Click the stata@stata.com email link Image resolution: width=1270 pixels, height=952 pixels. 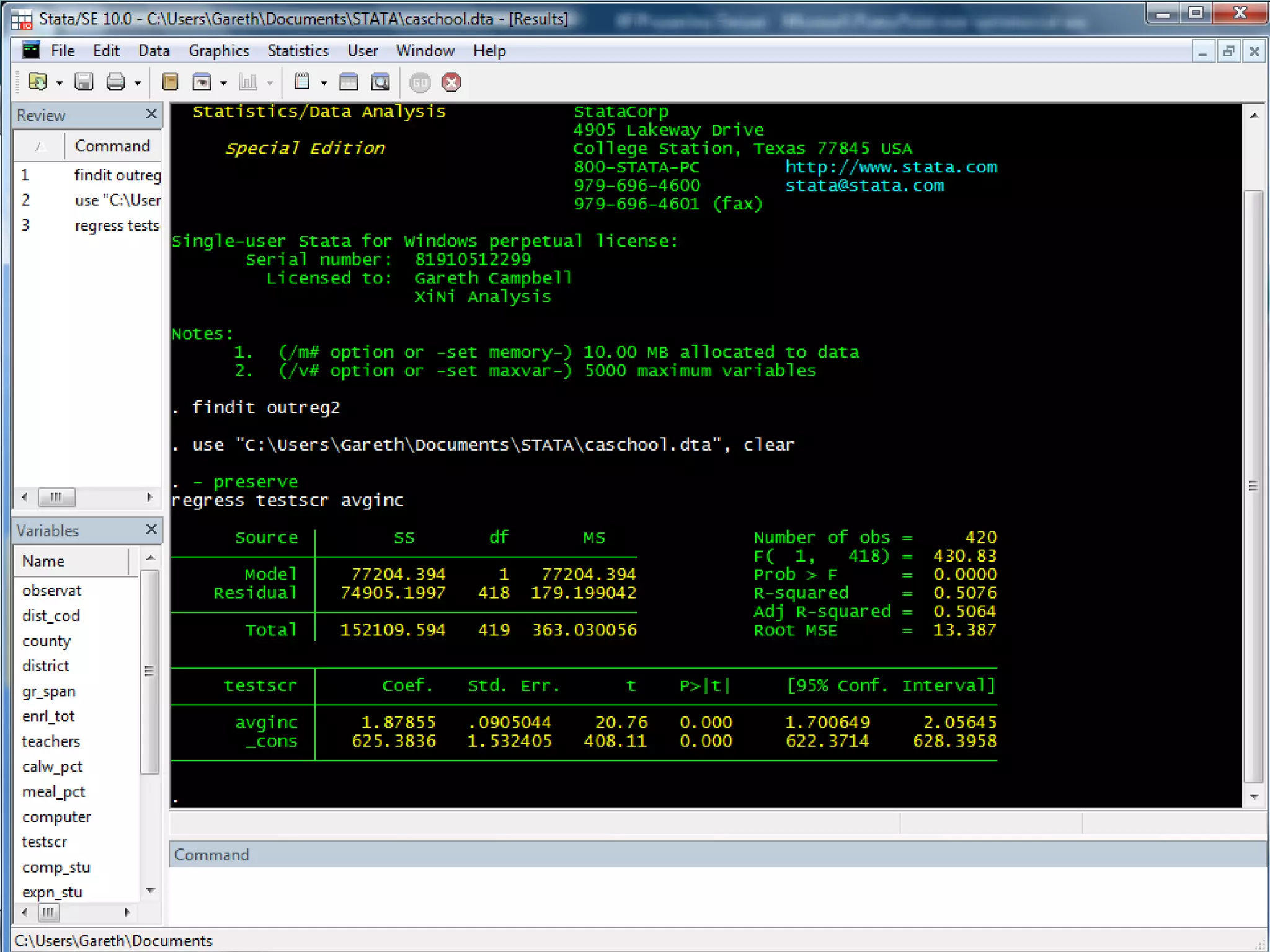864,186
